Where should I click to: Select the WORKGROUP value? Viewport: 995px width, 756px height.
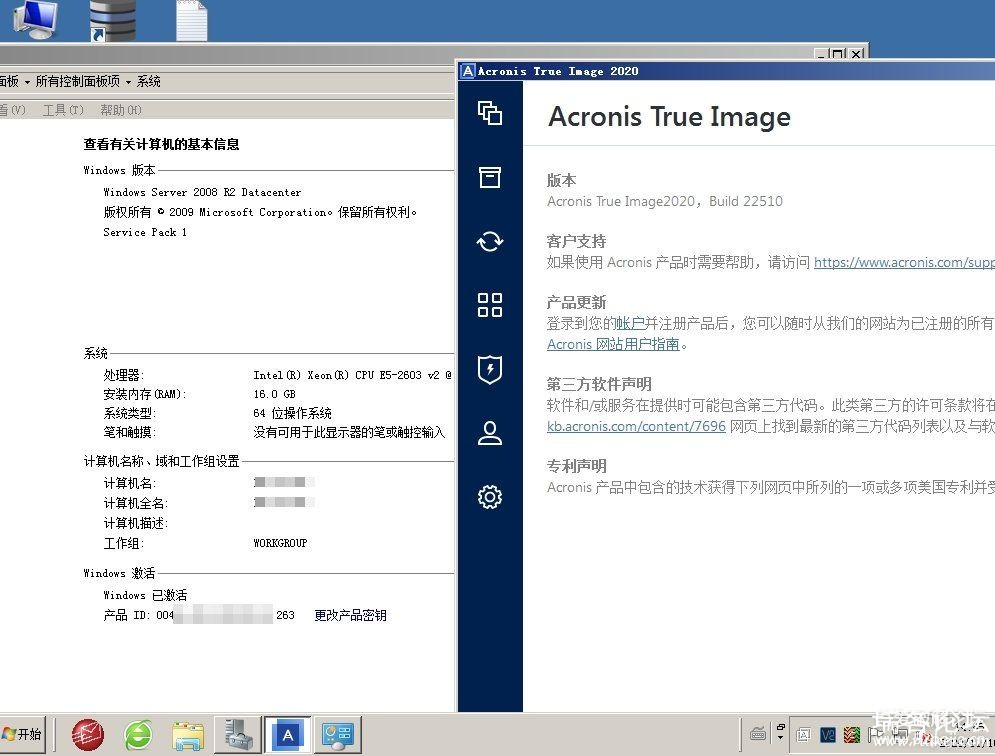click(280, 543)
